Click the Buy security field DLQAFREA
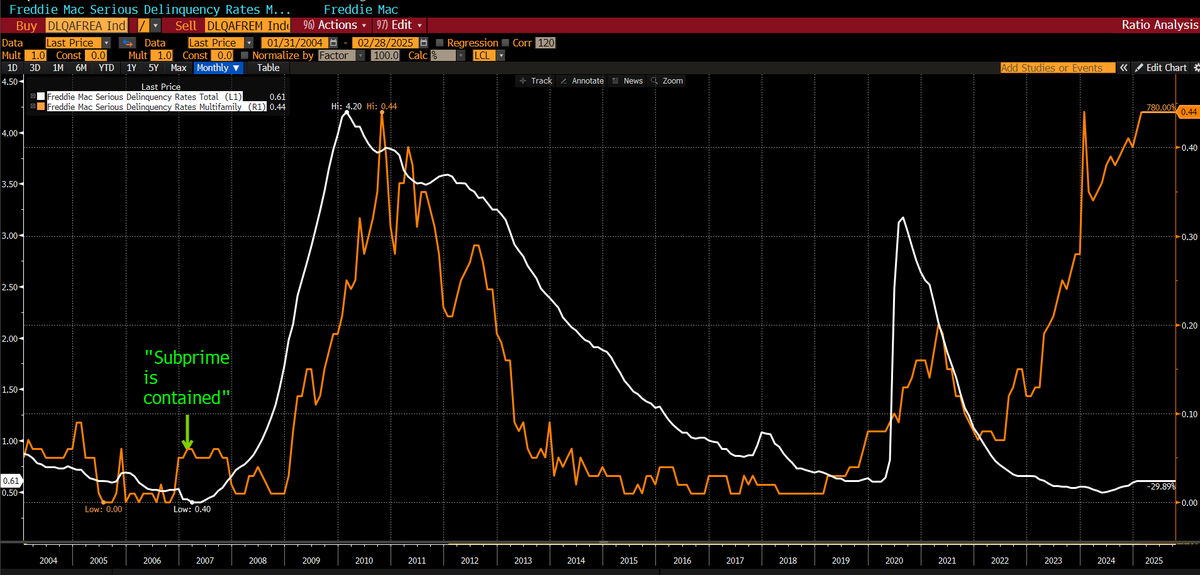The width and height of the screenshot is (1200, 575). tap(86, 25)
